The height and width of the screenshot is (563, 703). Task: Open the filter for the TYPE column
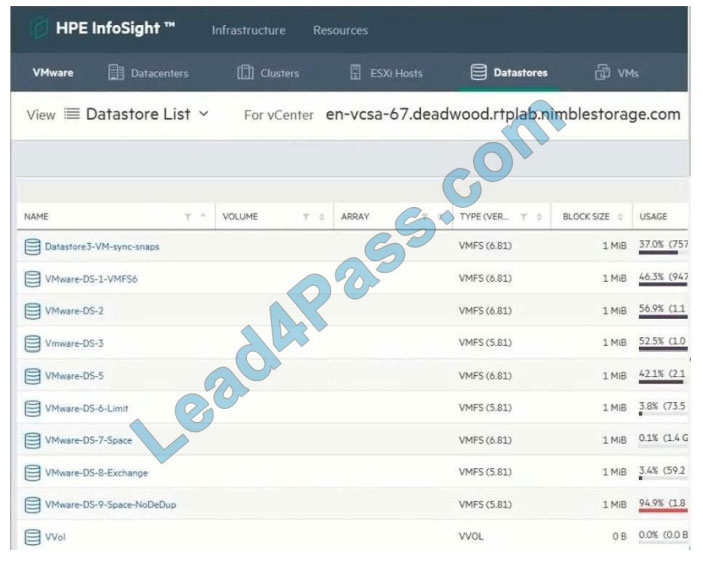(x=524, y=217)
